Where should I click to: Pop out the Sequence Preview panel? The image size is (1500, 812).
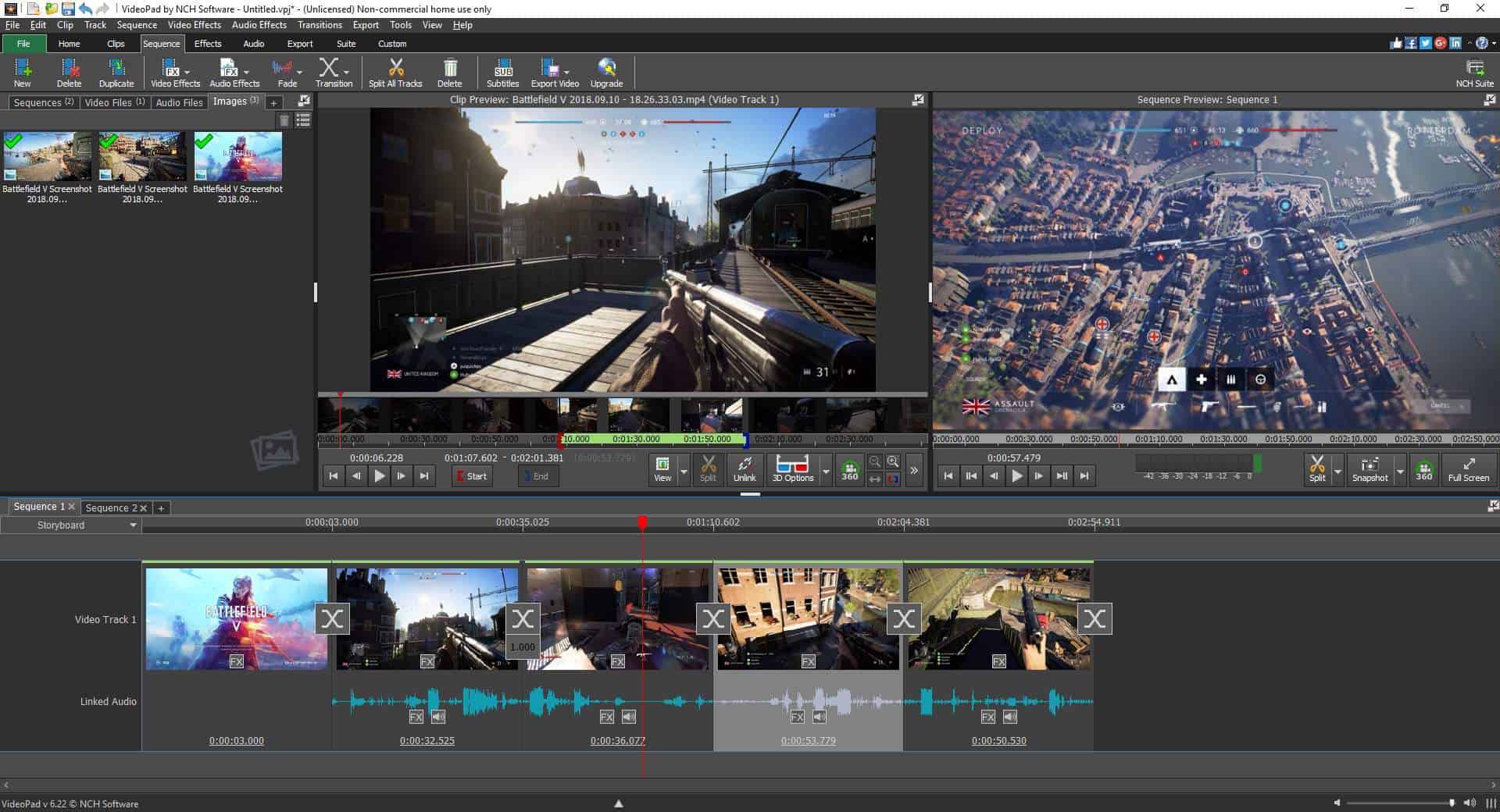(1490, 100)
